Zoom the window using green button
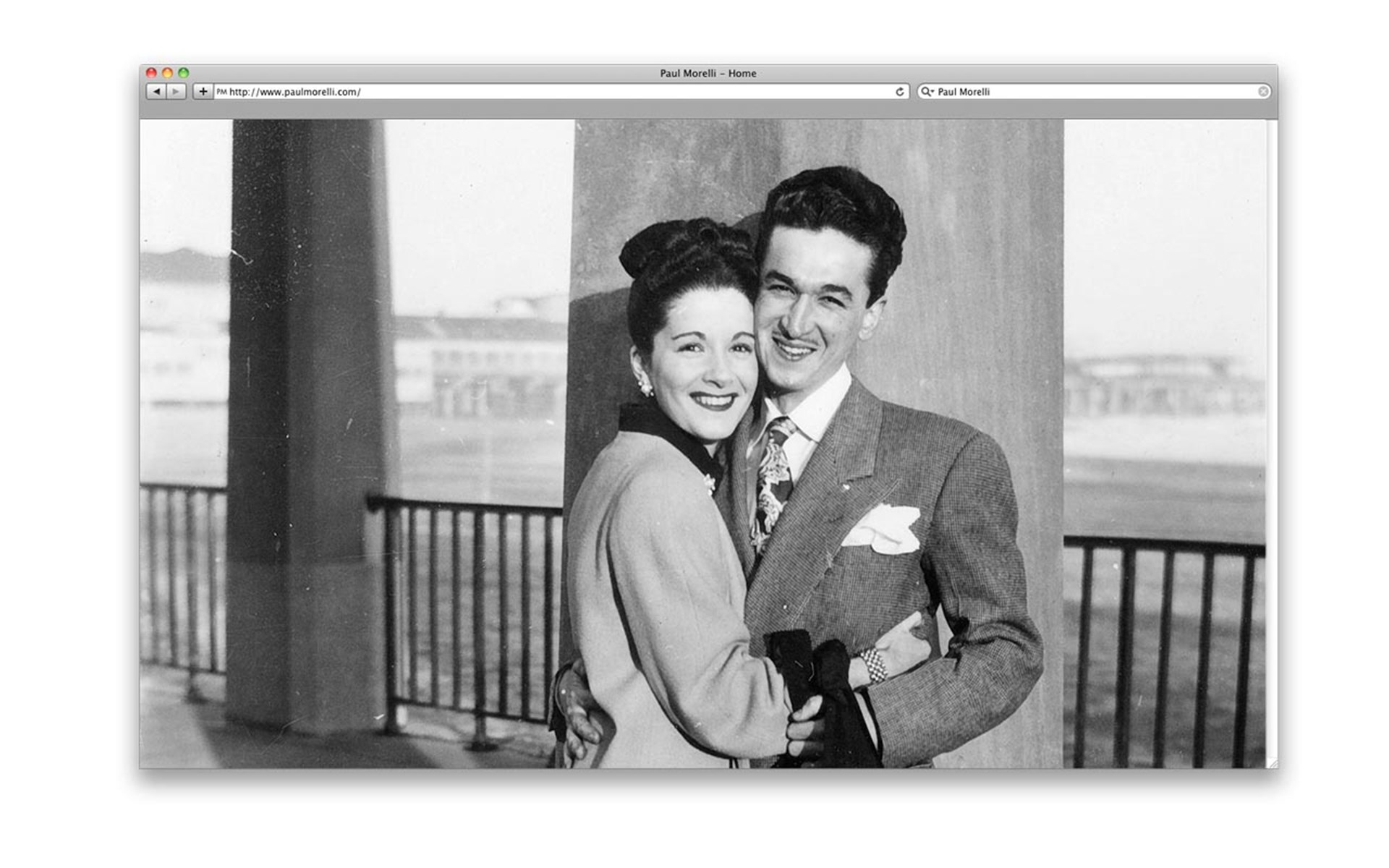1389x868 pixels. [184, 73]
